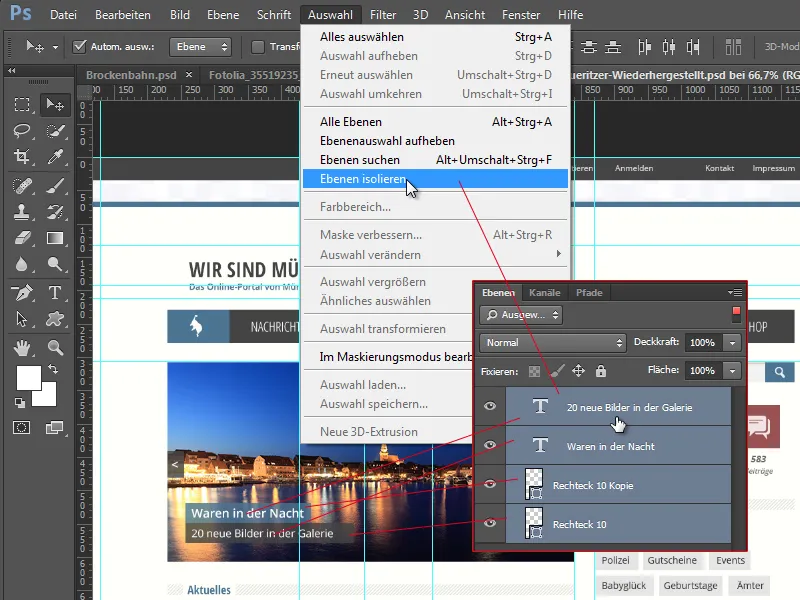
Task: Hide the '20 neue Bilder in der Galerie' layer
Action: click(490, 406)
